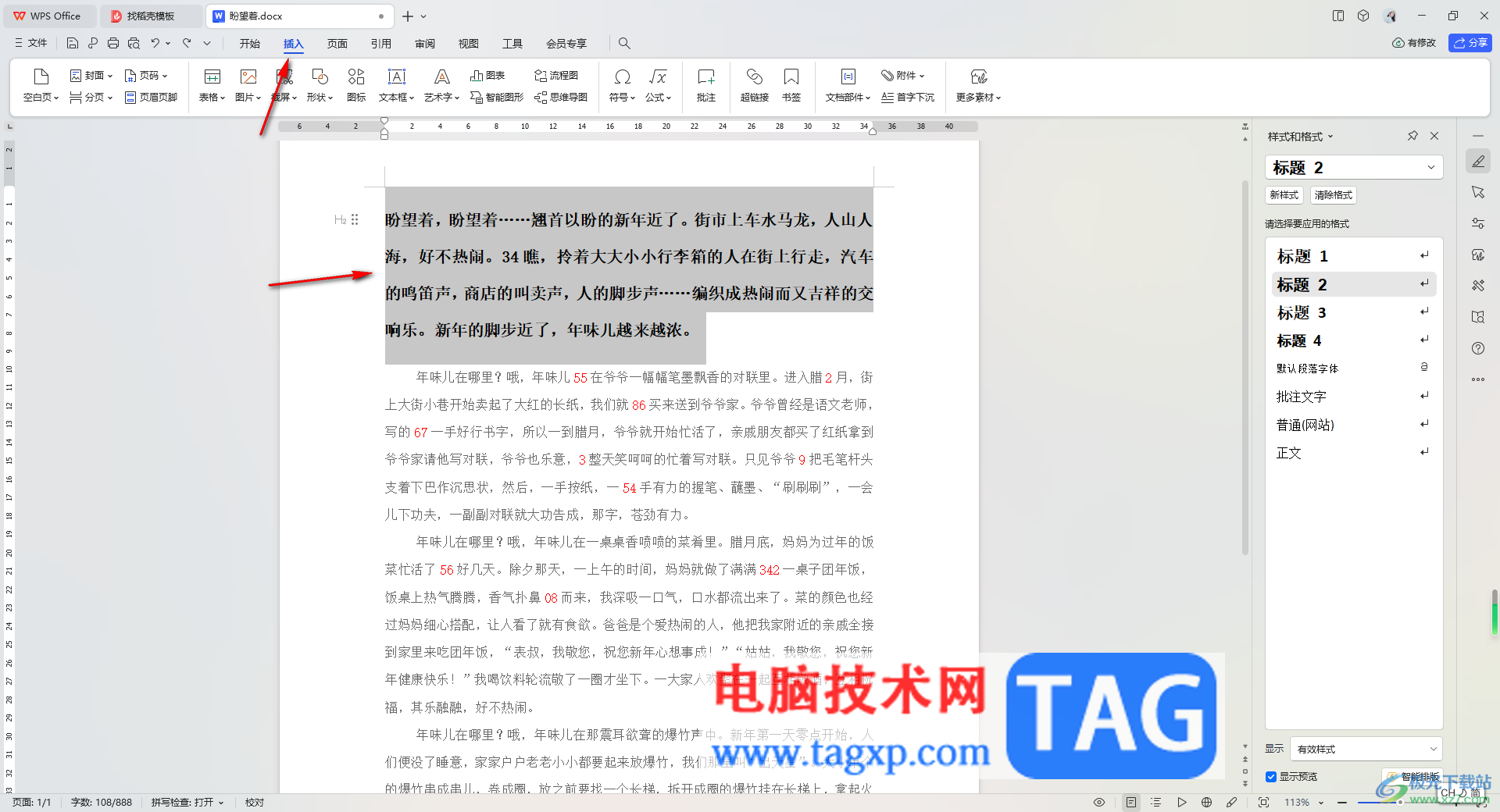Open the 113% zoom level dropdown

click(x=1305, y=803)
